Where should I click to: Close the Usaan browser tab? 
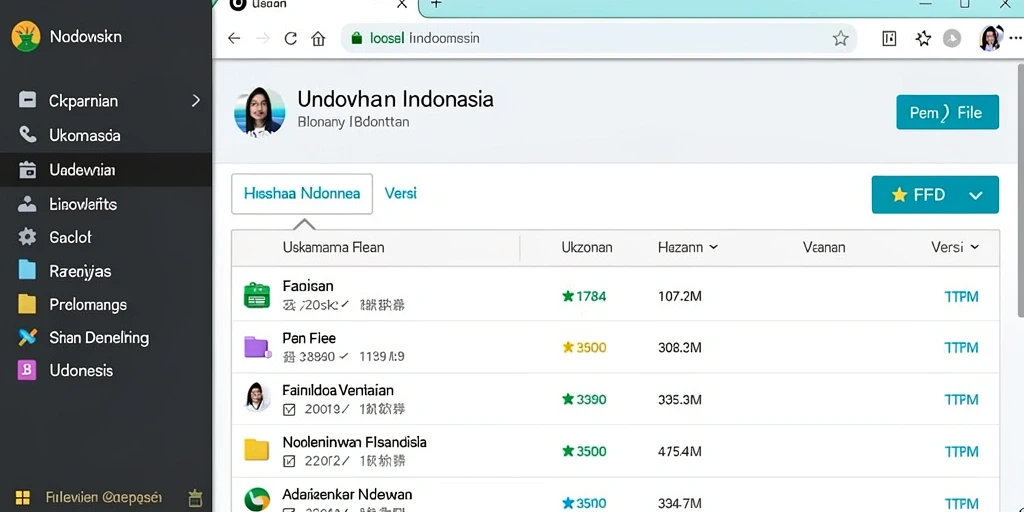(402, 5)
